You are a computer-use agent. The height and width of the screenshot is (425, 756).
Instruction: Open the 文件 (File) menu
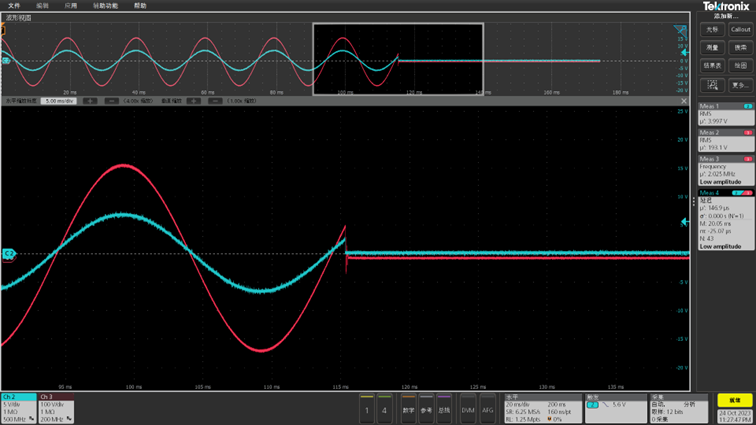(14, 5)
